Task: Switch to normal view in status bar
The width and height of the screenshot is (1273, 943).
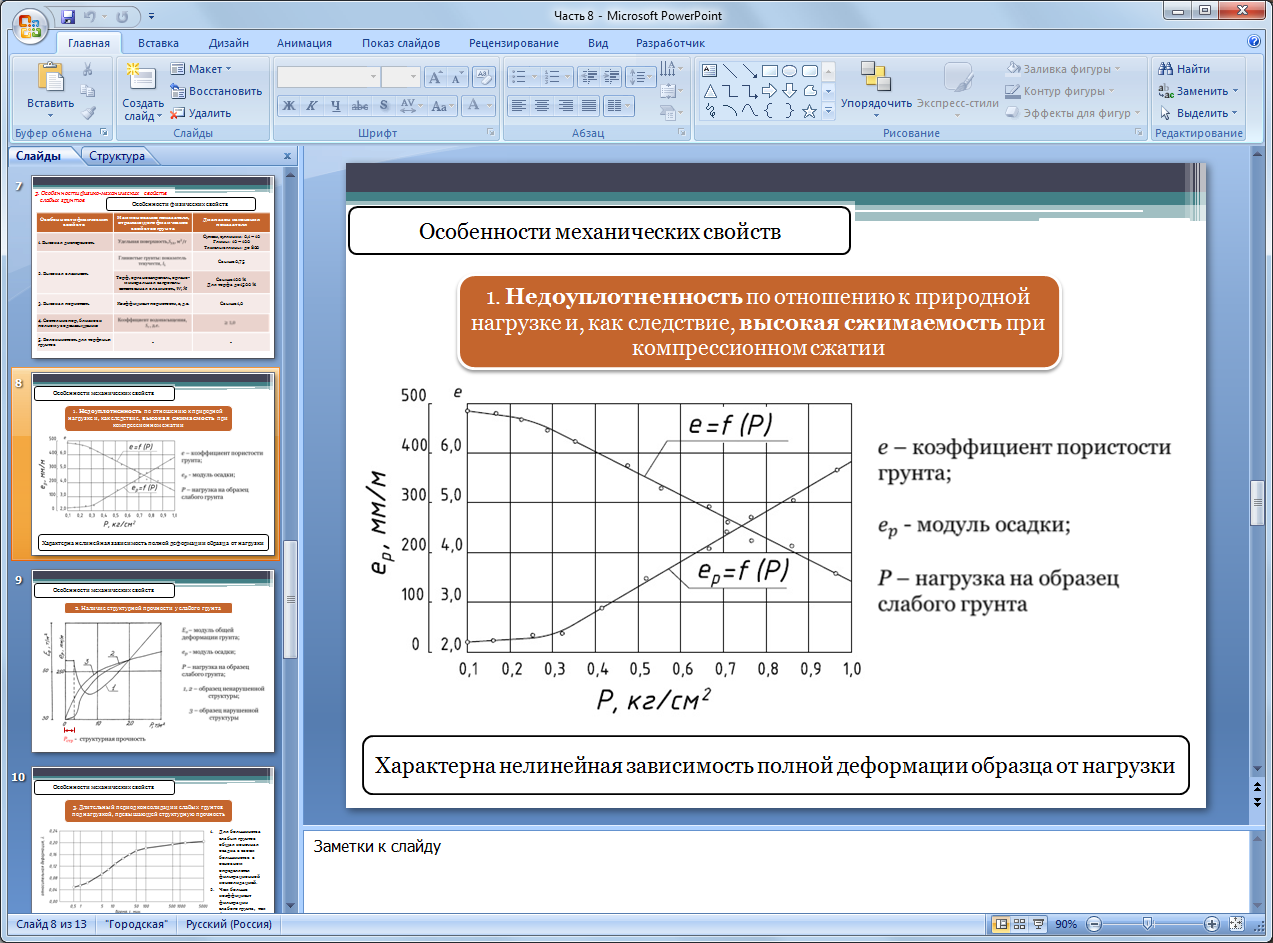Action: [1001, 924]
